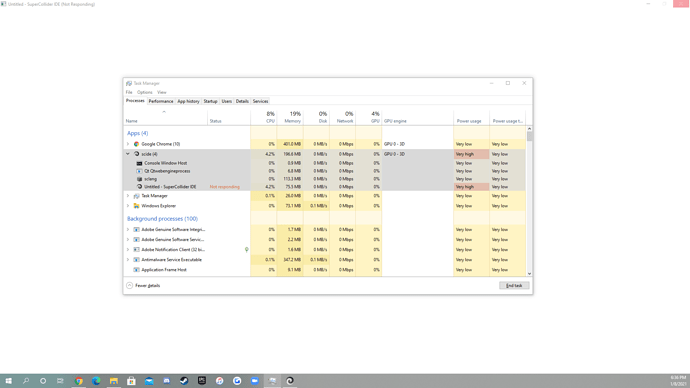Click the green leaf icon beside Adobe Notification Client
The width and height of the screenshot is (690, 388).
[x=246, y=250]
